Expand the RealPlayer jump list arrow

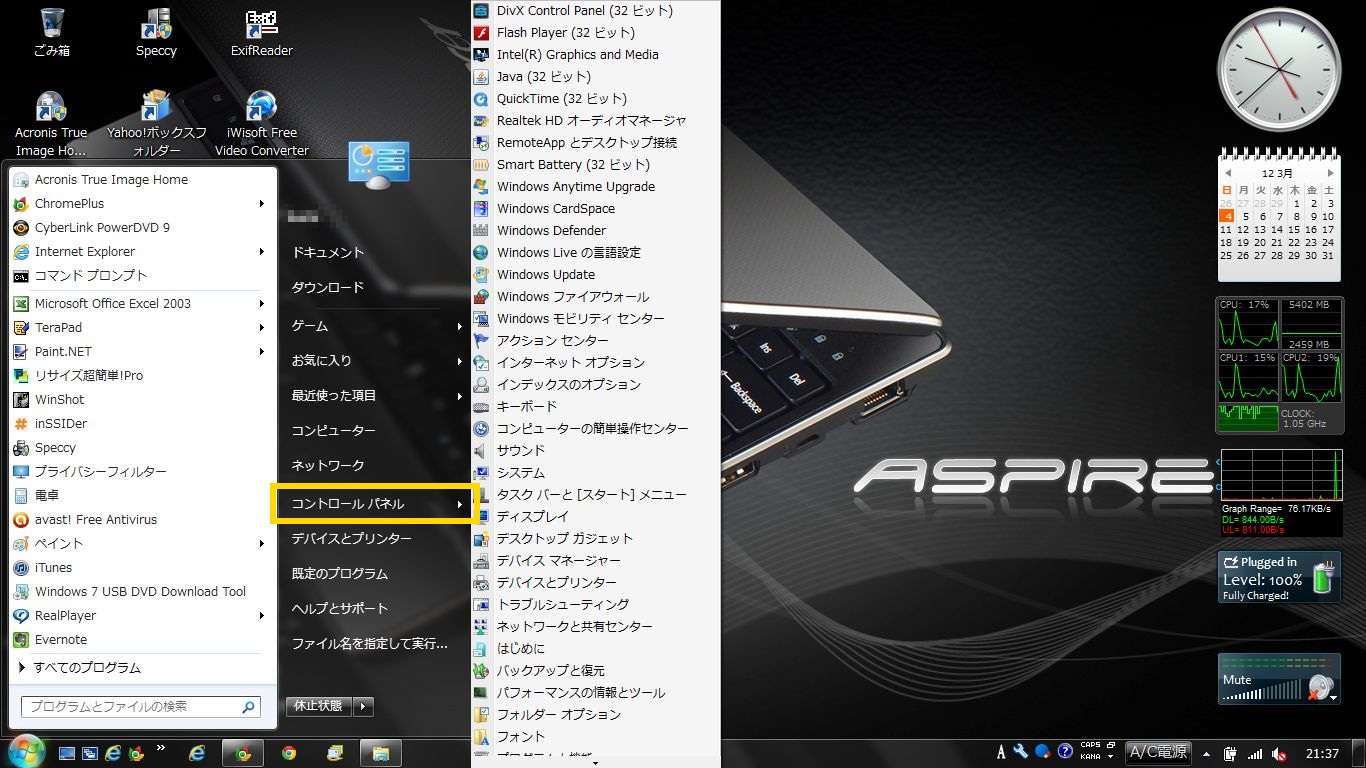262,615
